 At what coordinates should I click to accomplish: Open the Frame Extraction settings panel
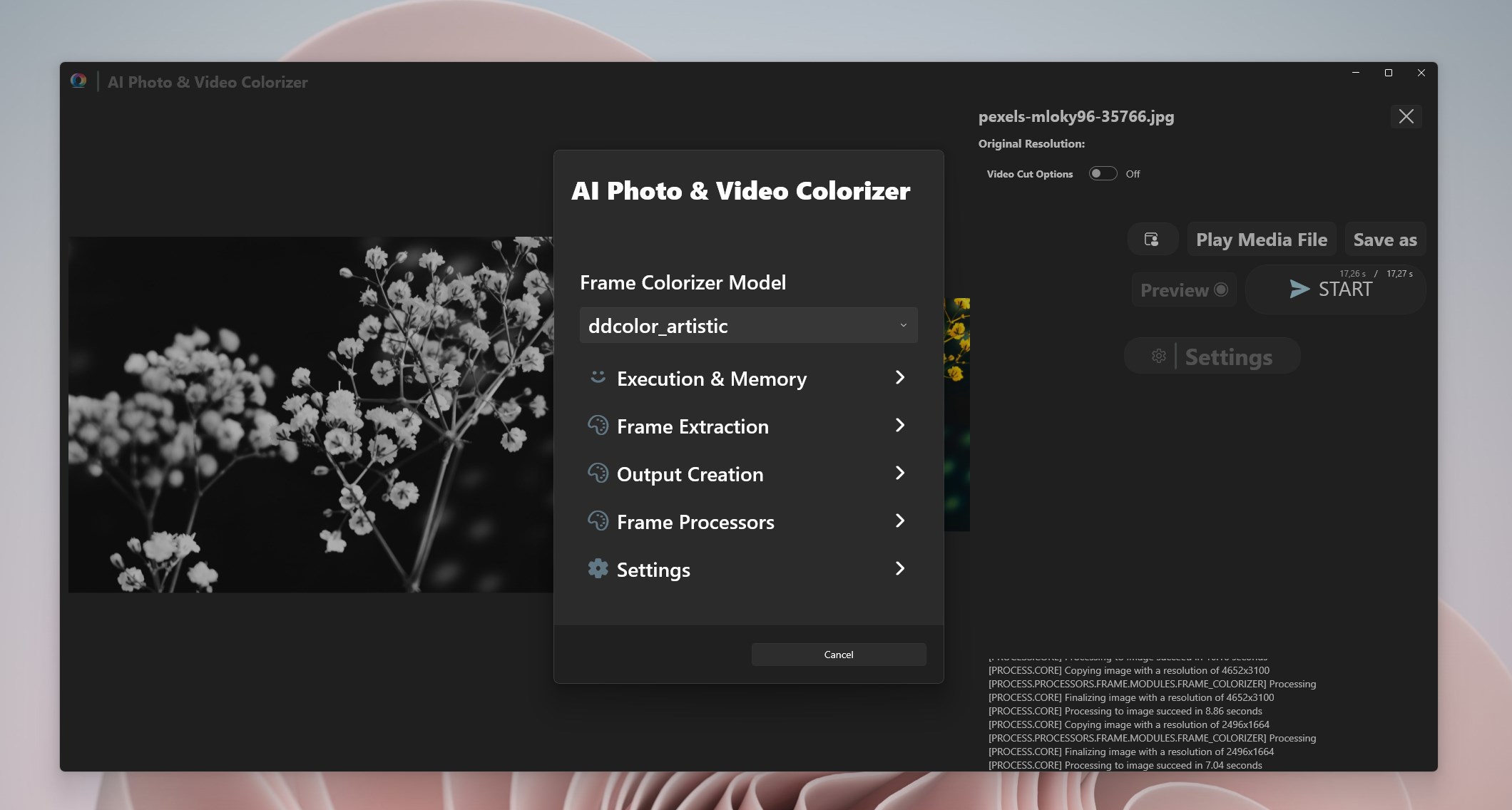(748, 426)
